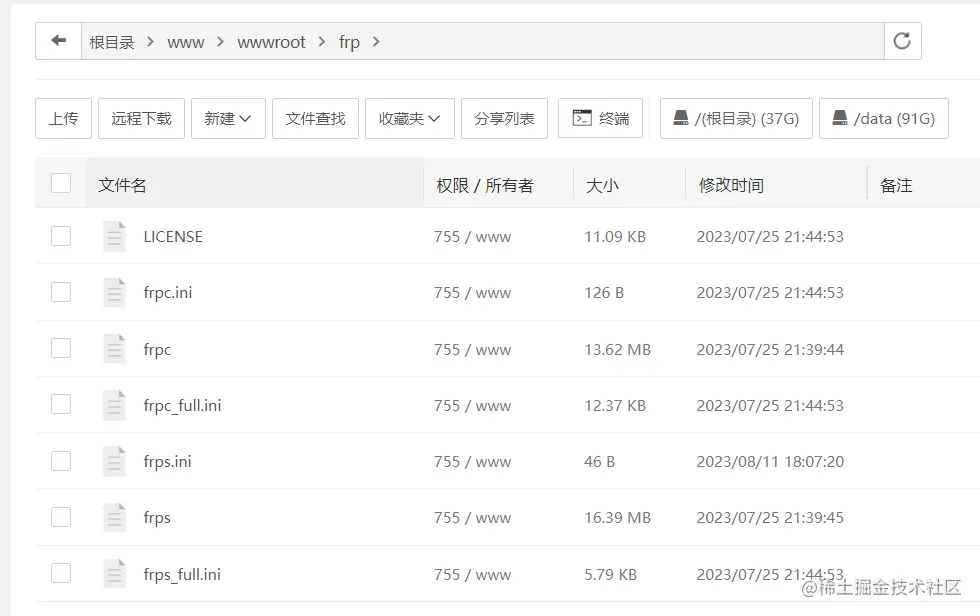Check the LICENSE row checkbox
This screenshot has height=616, width=980.
[x=61, y=236]
